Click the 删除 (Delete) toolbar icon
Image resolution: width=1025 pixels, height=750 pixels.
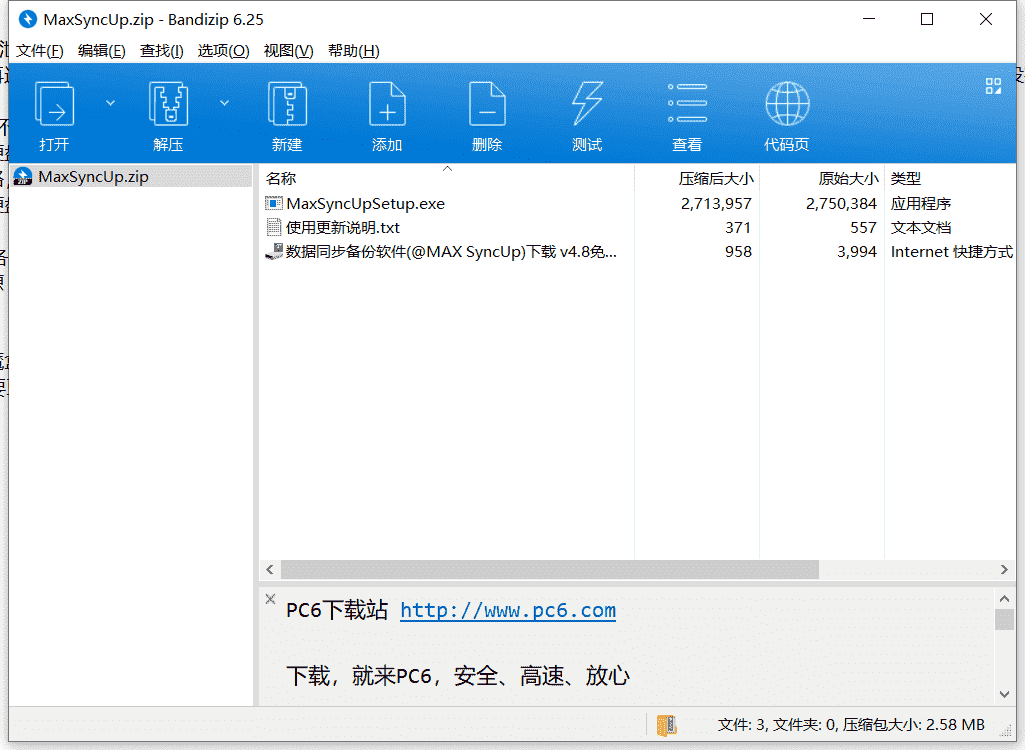pyautogui.click(x=487, y=103)
